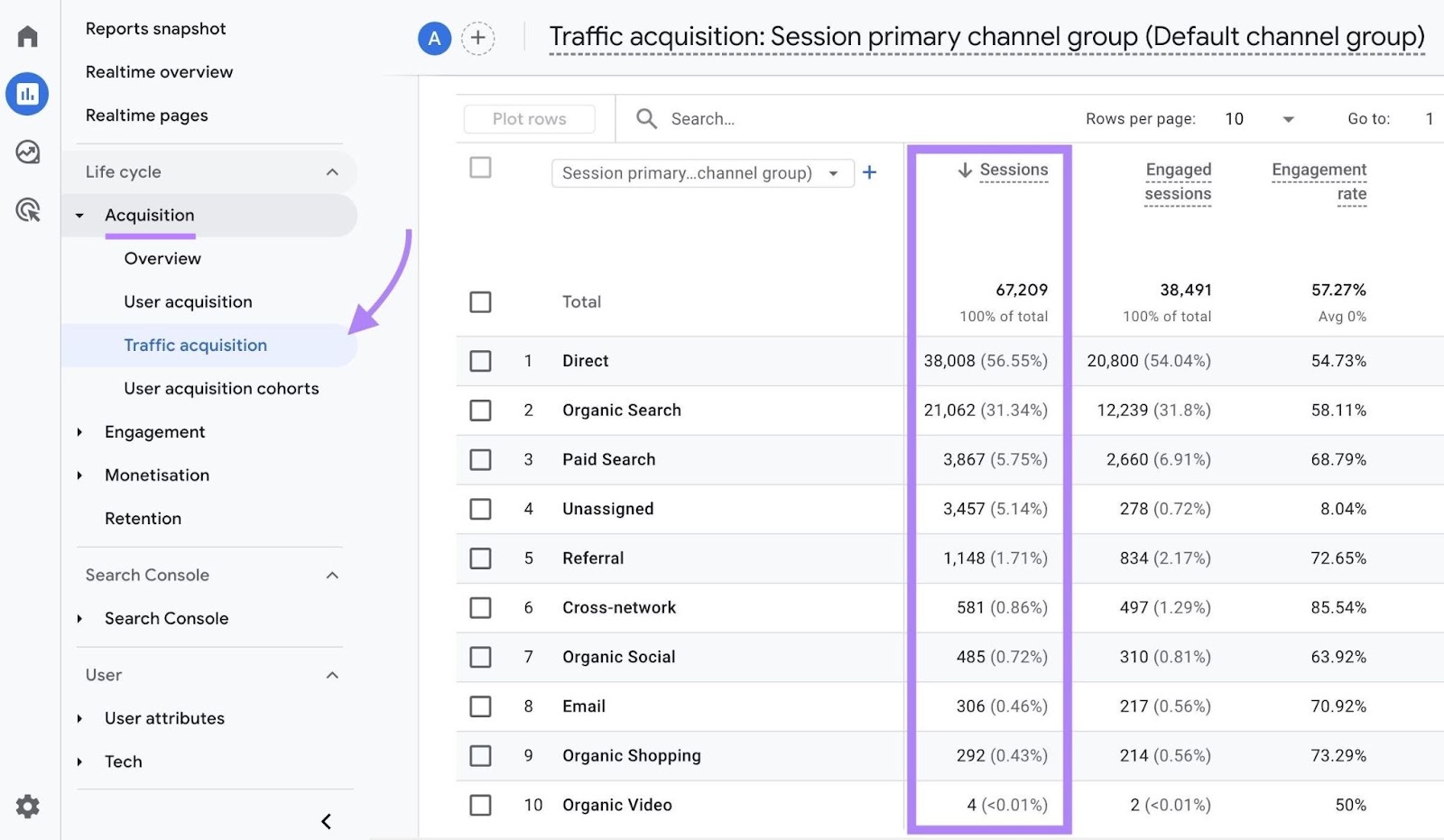This screenshot has width=1444, height=840.
Task: Click the plus icon to add a comparison
Action: 478,38
